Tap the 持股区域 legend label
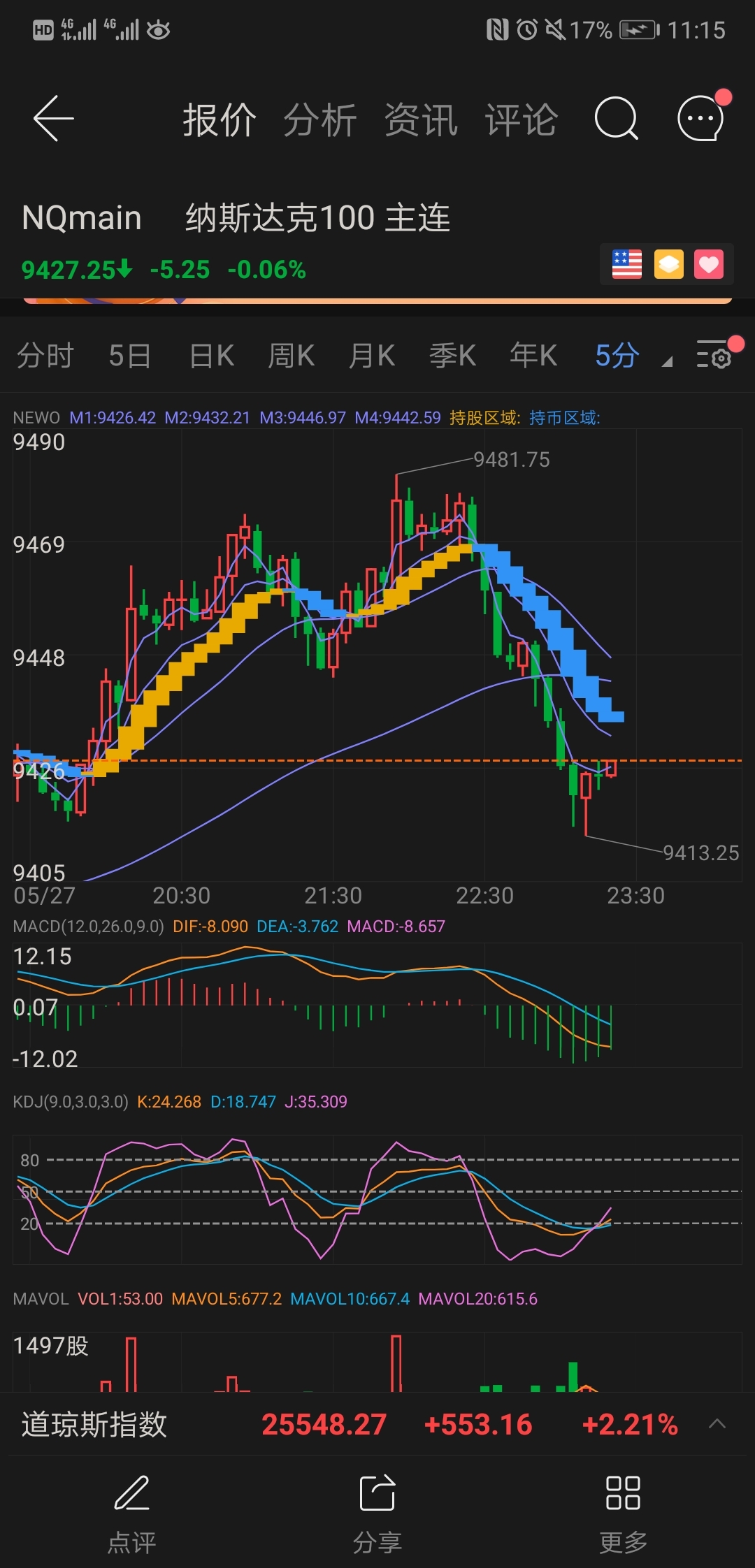 pyautogui.click(x=484, y=418)
